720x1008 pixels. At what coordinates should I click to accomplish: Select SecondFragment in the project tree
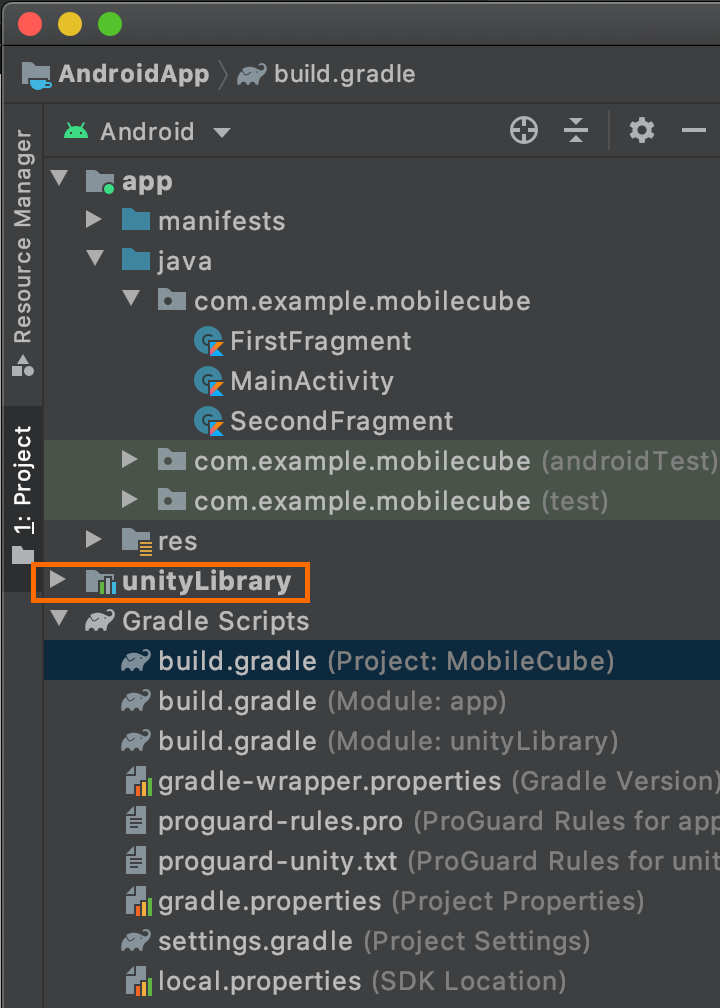[x=341, y=421]
